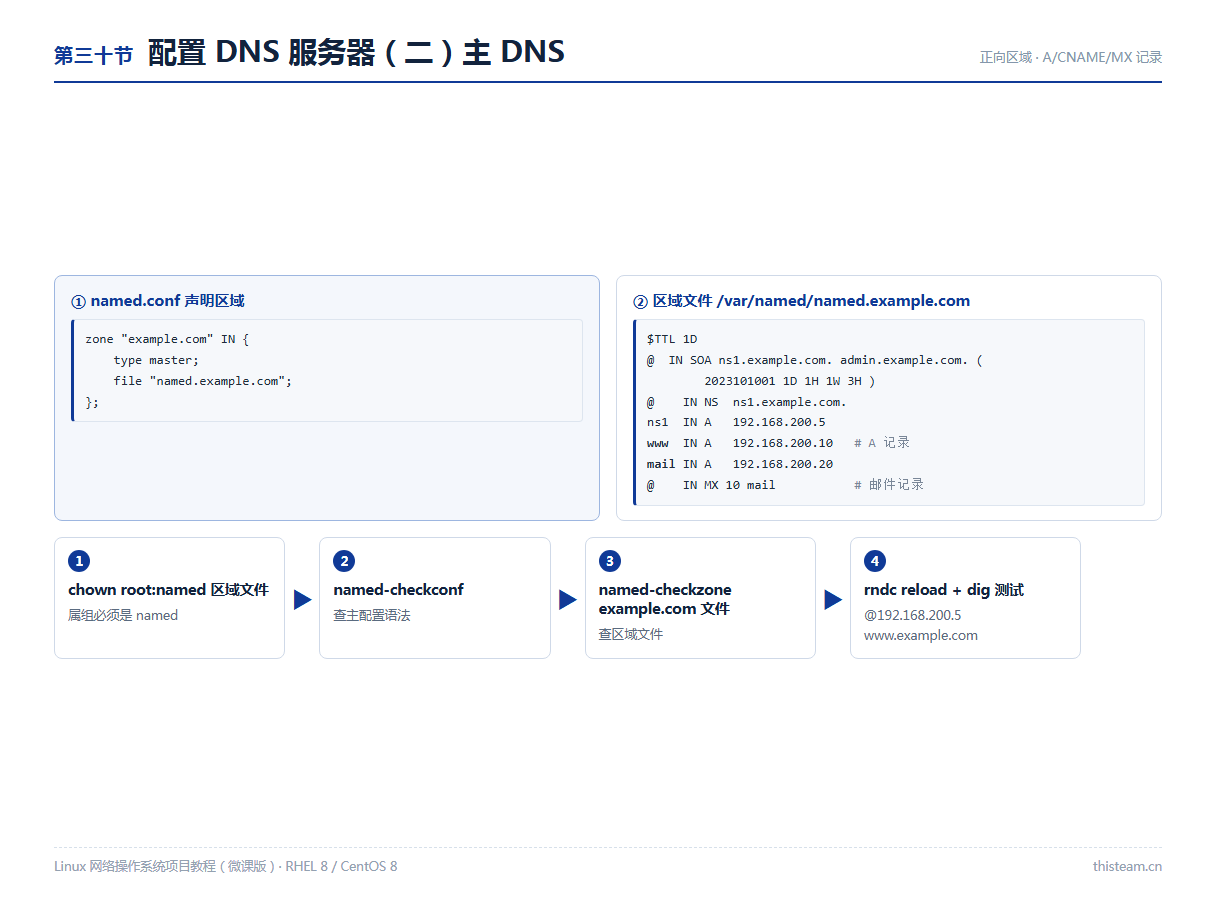This screenshot has height=900, width=1216.
Task: Click the SOA record line with admin.example.com
Action: (815, 360)
